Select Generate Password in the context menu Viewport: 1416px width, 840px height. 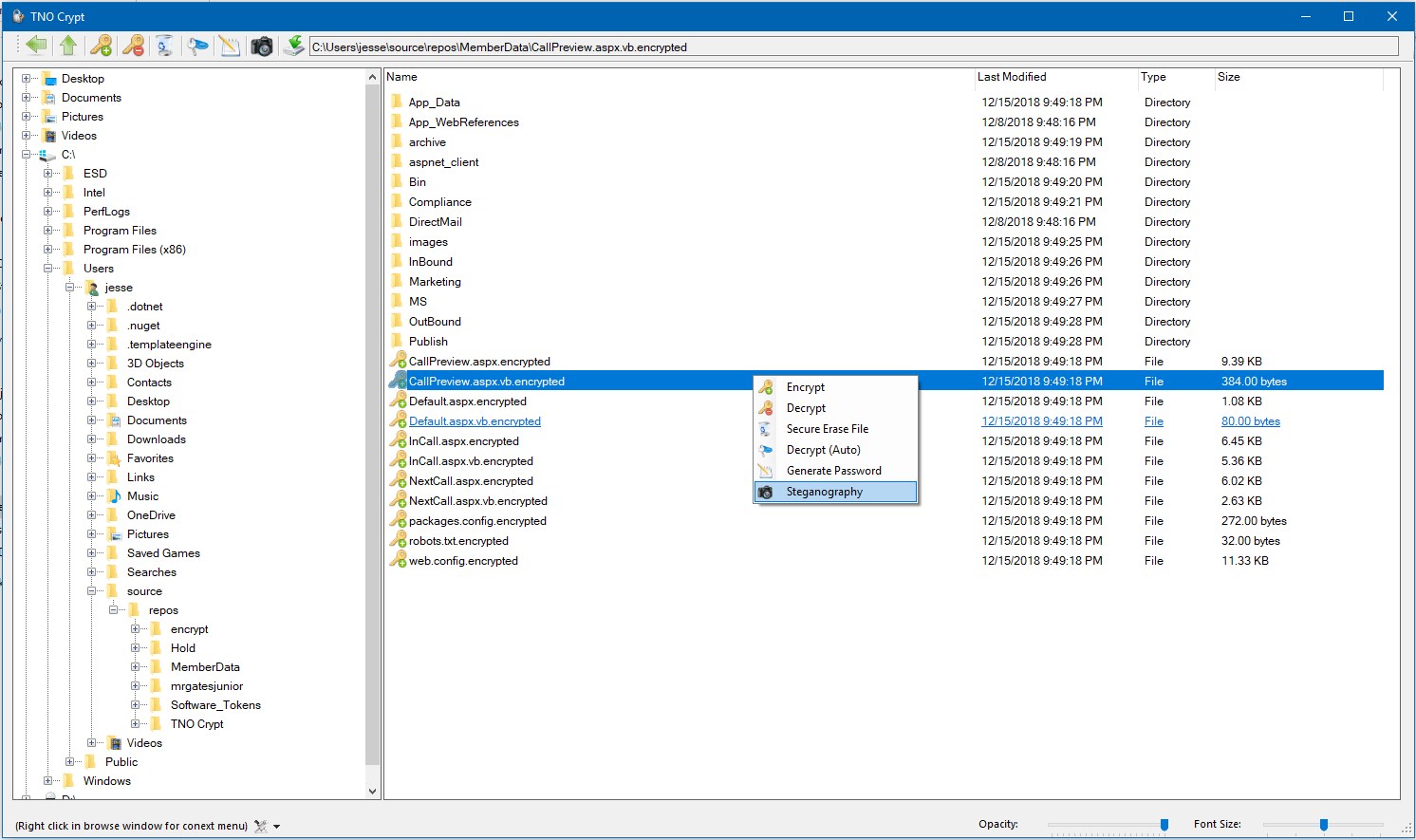pyautogui.click(x=834, y=470)
